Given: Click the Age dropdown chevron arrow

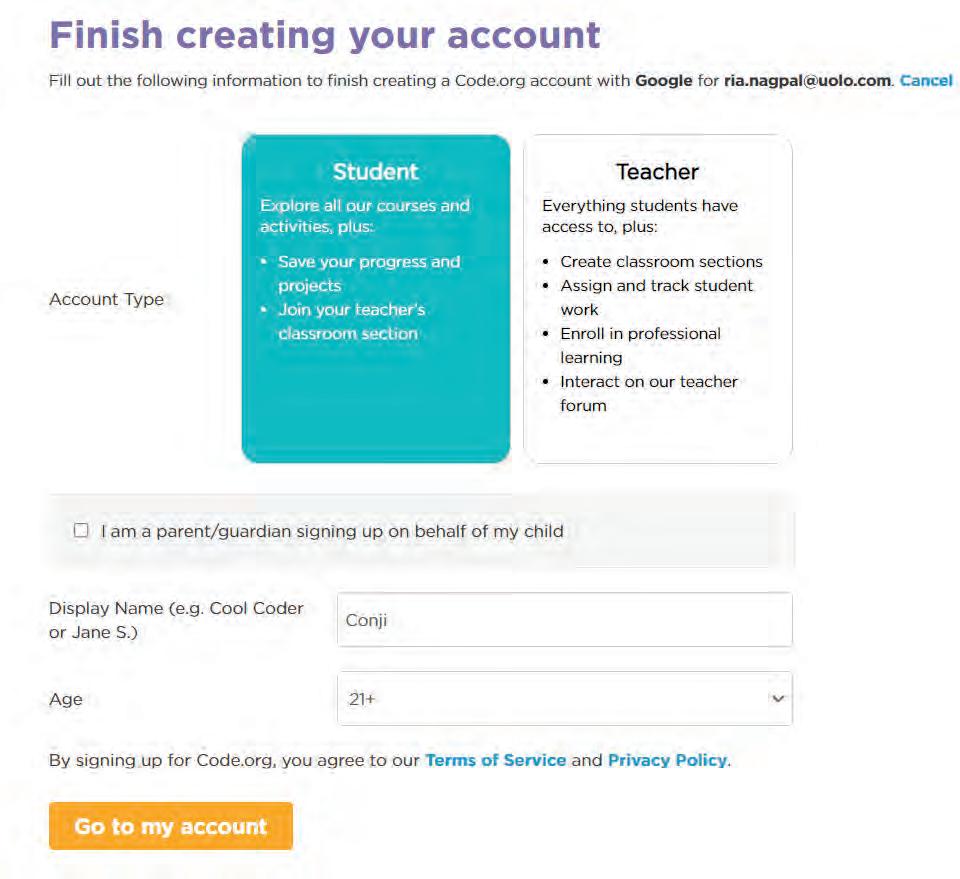Looking at the screenshot, I should click(778, 699).
